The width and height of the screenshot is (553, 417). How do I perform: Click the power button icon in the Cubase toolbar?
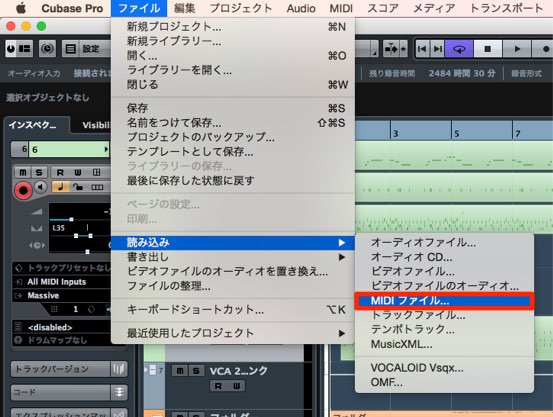pyautogui.click(x=11, y=49)
